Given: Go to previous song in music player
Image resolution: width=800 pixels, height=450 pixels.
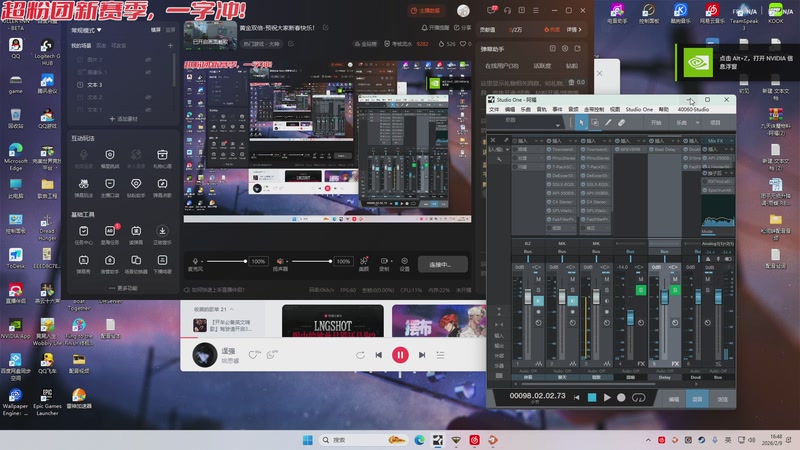Looking at the screenshot, I should [379, 355].
